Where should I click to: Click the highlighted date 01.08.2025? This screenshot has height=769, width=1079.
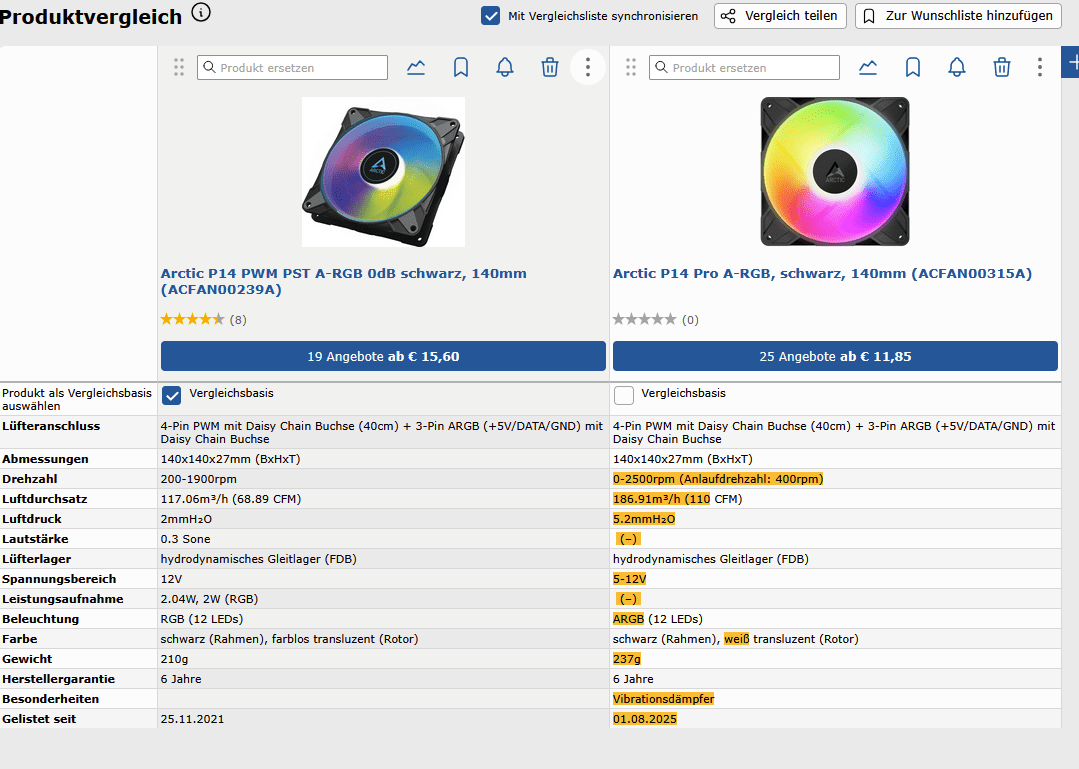tap(645, 719)
